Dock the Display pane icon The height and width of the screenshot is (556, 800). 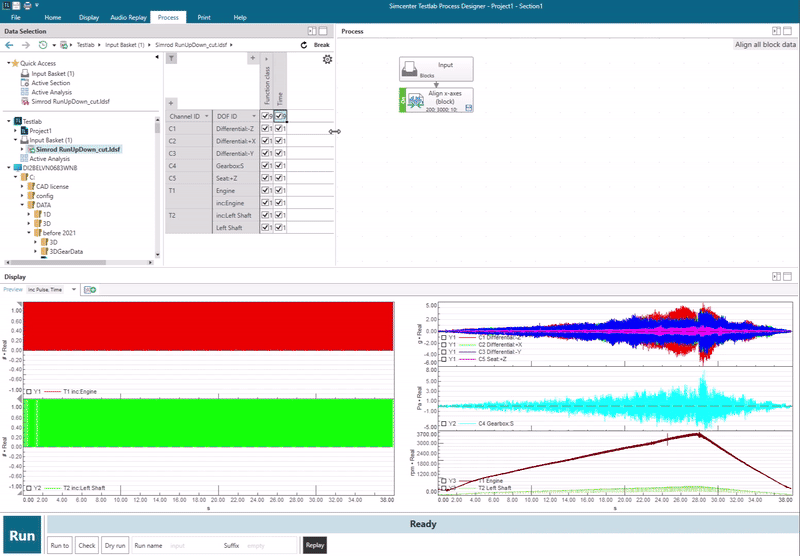(x=777, y=276)
